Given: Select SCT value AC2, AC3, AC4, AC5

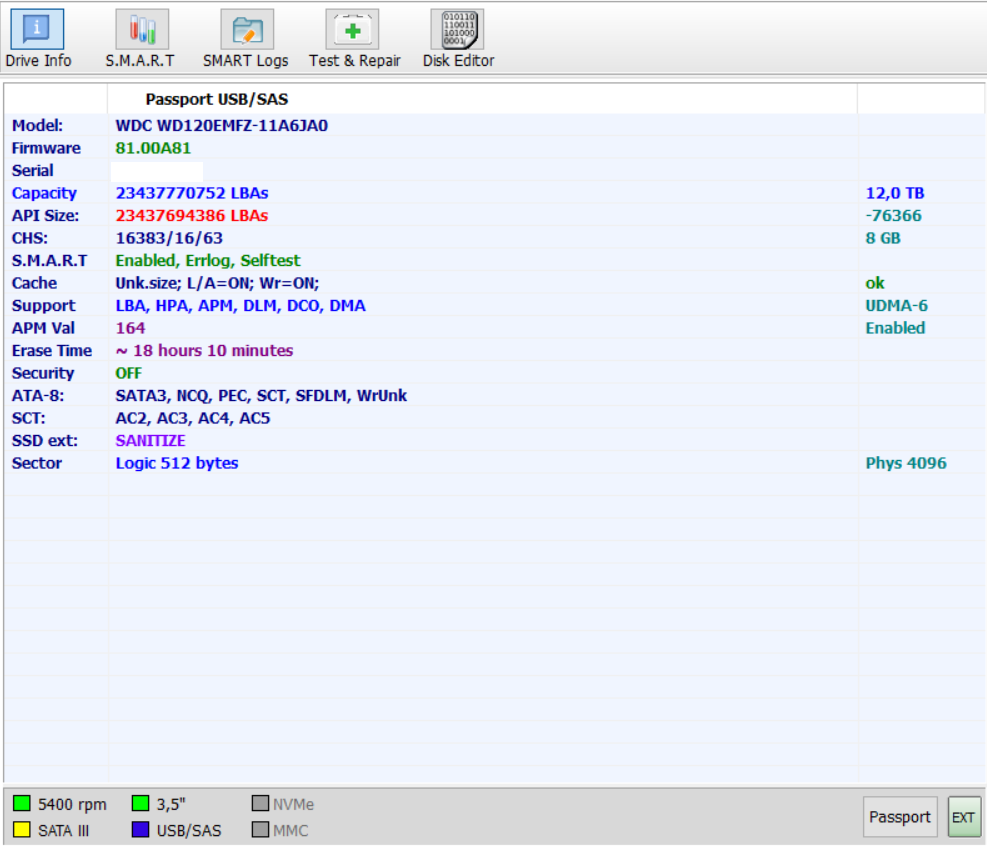Looking at the screenshot, I should pyautogui.click(x=193, y=419).
